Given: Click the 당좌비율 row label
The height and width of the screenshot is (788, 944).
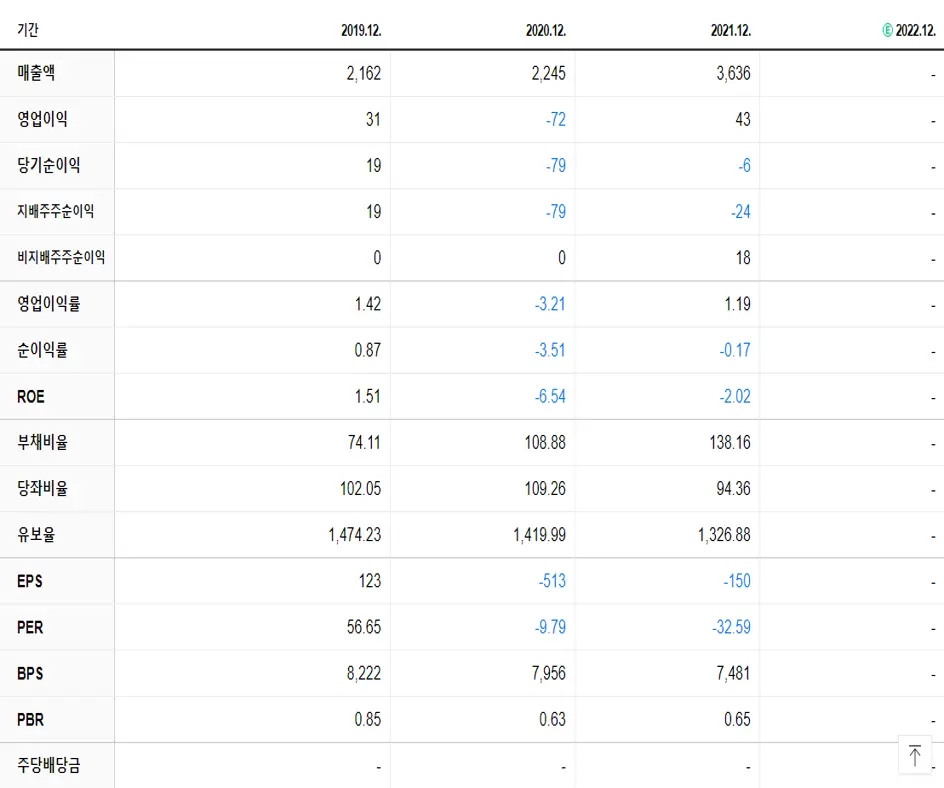Looking at the screenshot, I should [42, 488].
